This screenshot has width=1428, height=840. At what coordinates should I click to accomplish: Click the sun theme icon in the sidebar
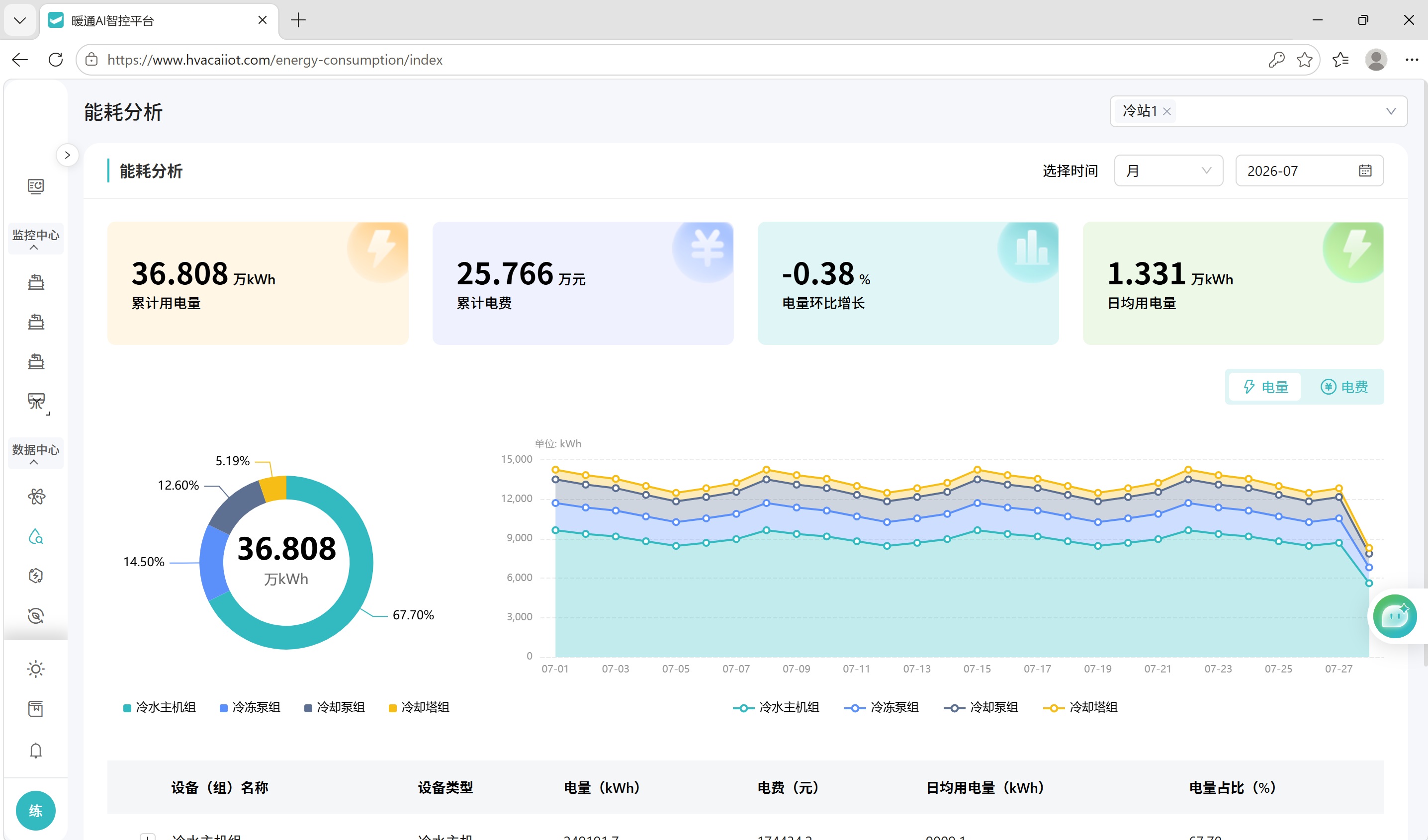[36, 669]
